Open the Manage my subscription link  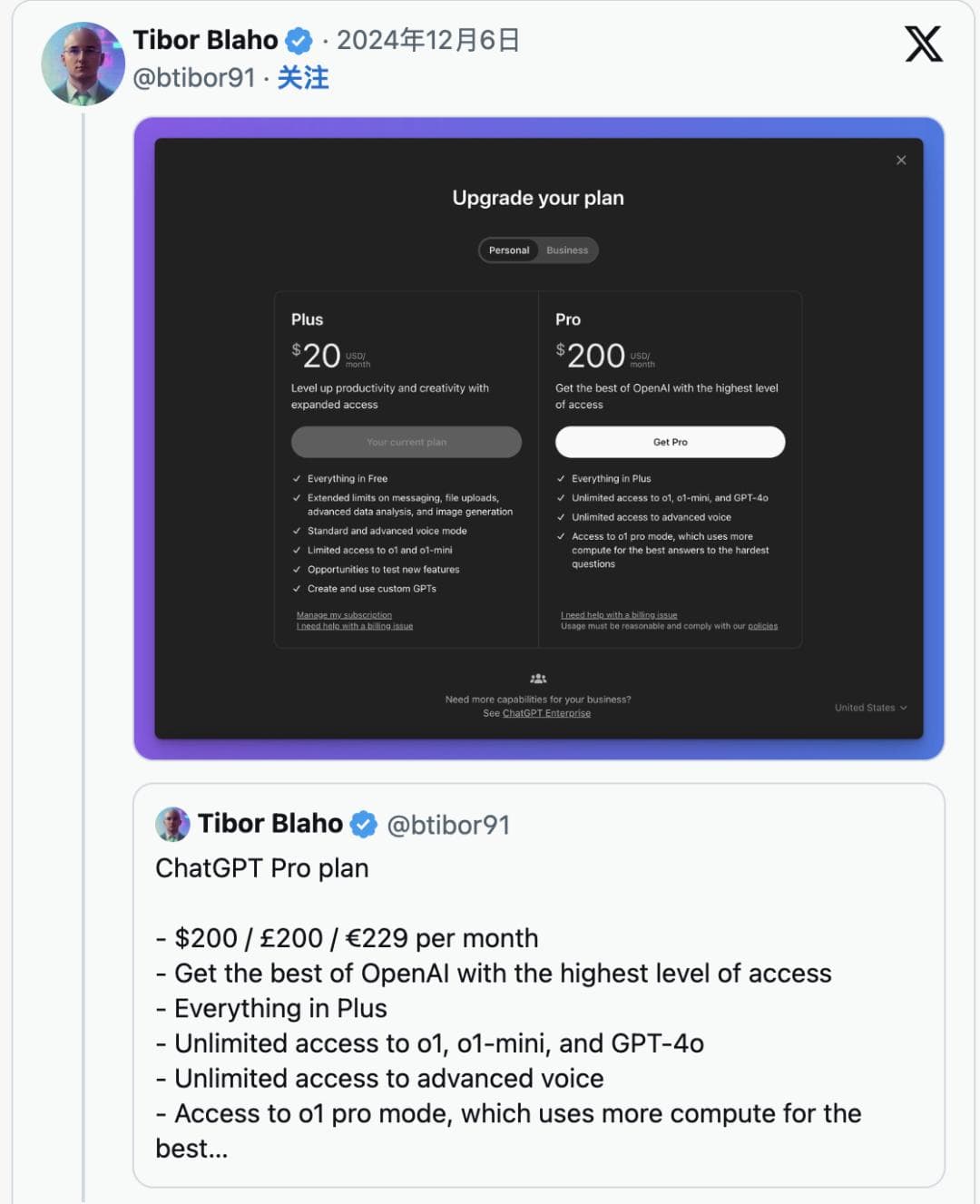pyautogui.click(x=344, y=615)
